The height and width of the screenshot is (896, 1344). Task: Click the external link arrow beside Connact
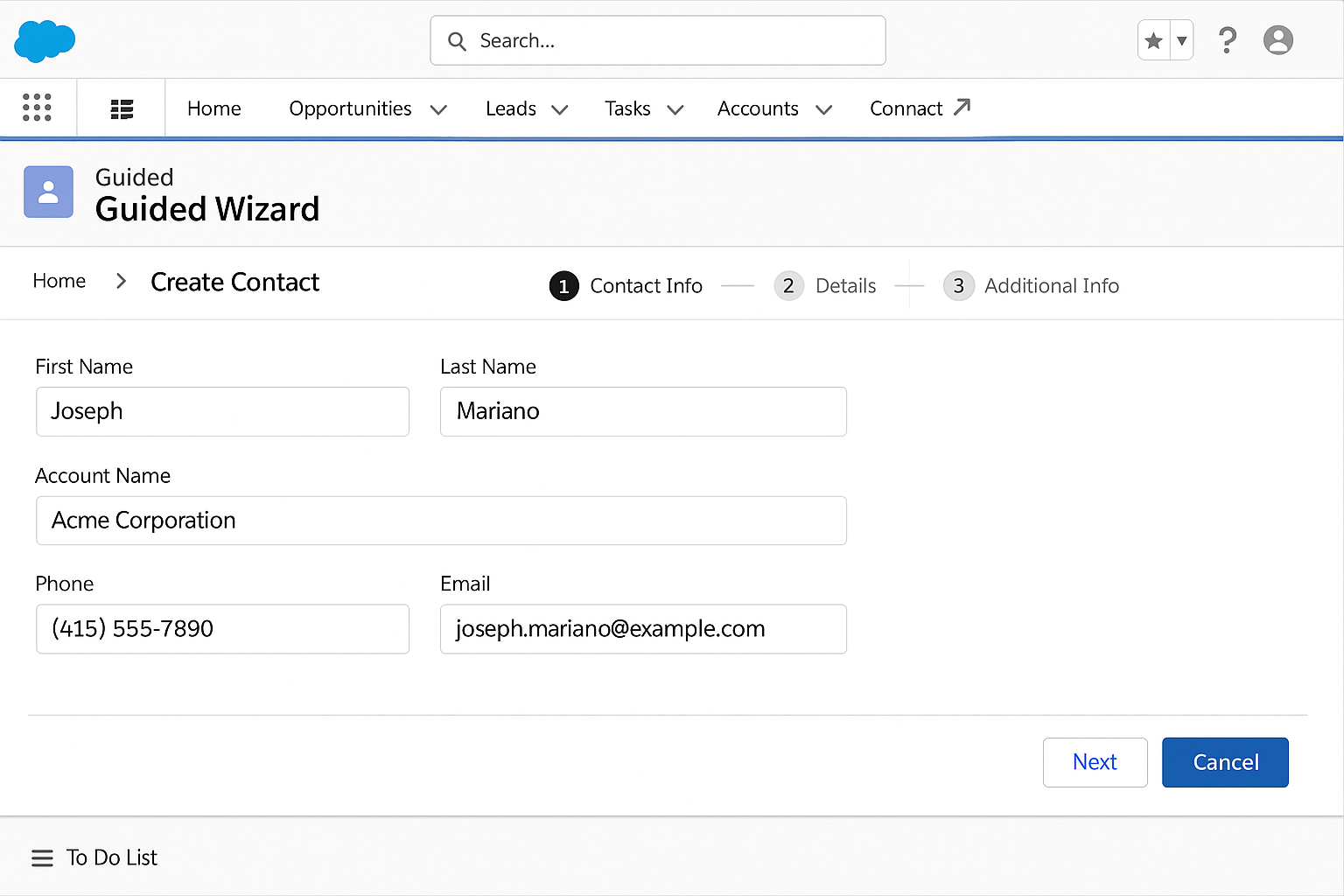(x=962, y=107)
